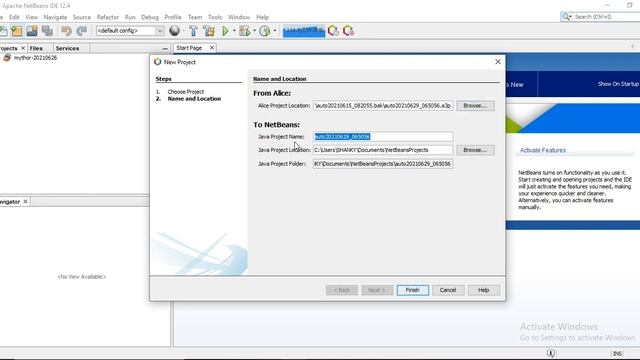Click the Alice Project Location field

point(383,106)
